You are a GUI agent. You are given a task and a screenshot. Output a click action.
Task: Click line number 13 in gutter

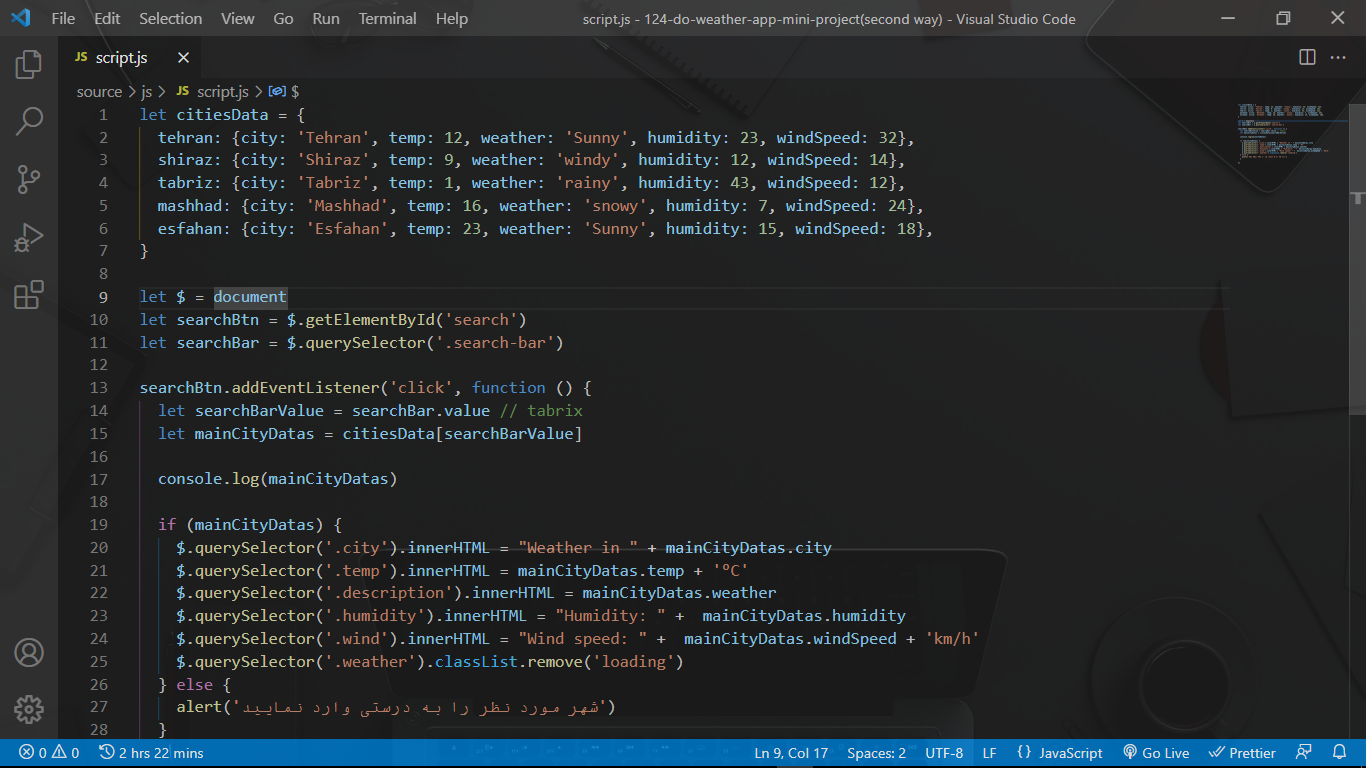pos(99,388)
